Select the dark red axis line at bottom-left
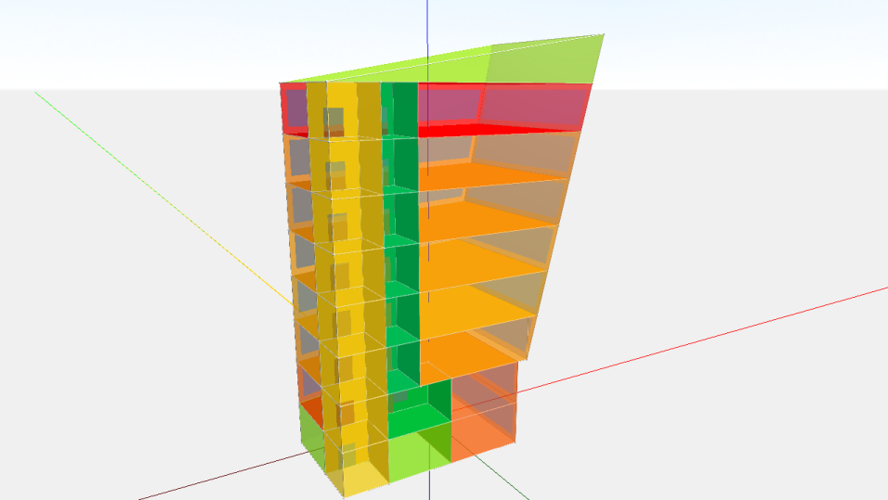Image resolution: width=888 pixels, height=500 pixels. click(200, 484)
